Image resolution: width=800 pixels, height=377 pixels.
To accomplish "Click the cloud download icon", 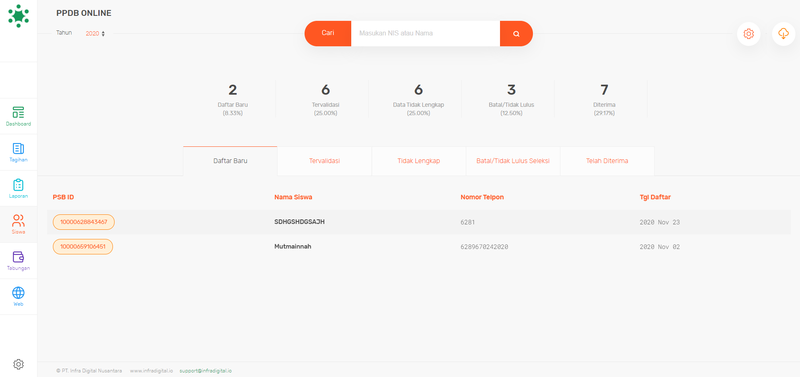I will [783, 34].
